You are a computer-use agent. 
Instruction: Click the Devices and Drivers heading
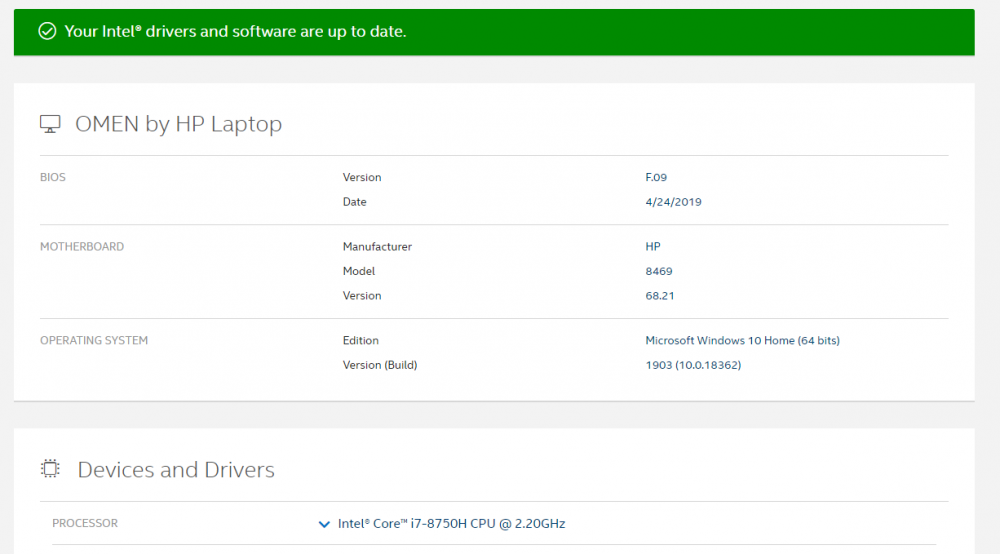(176, 470)
